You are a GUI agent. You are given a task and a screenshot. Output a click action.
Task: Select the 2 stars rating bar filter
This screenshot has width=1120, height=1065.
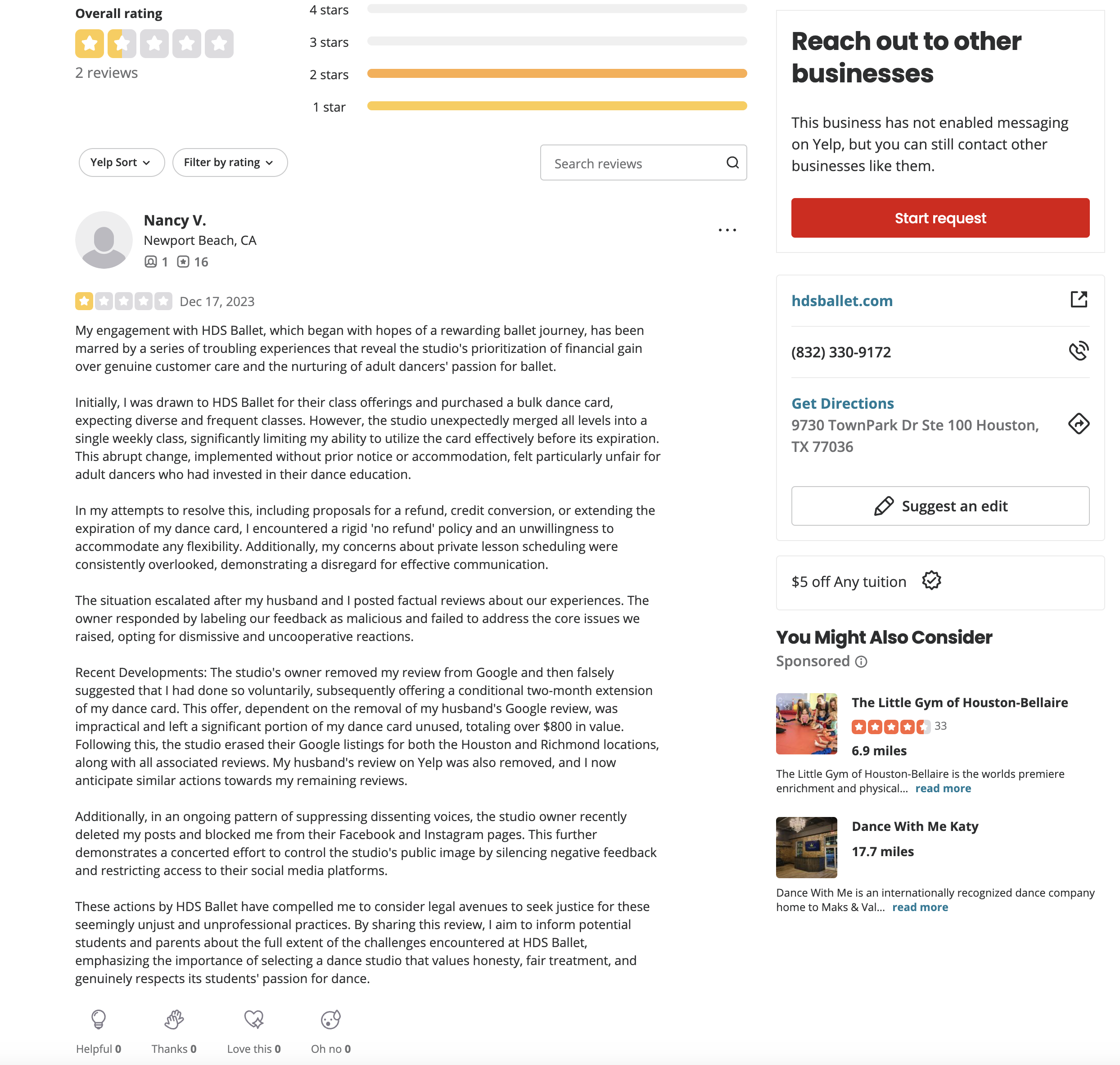click(x=556, y=74)
